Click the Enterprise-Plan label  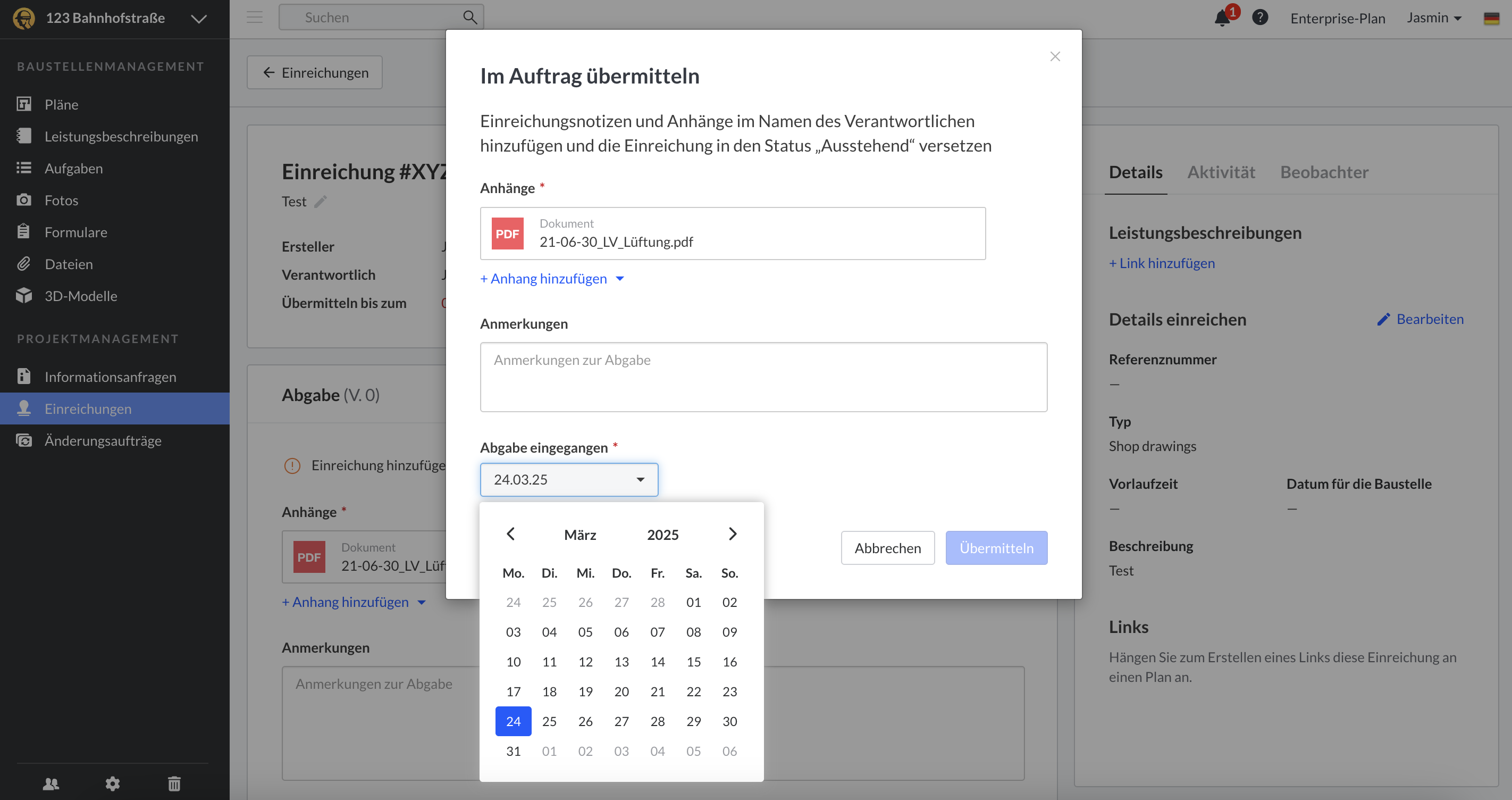(x=1337, y=18)
